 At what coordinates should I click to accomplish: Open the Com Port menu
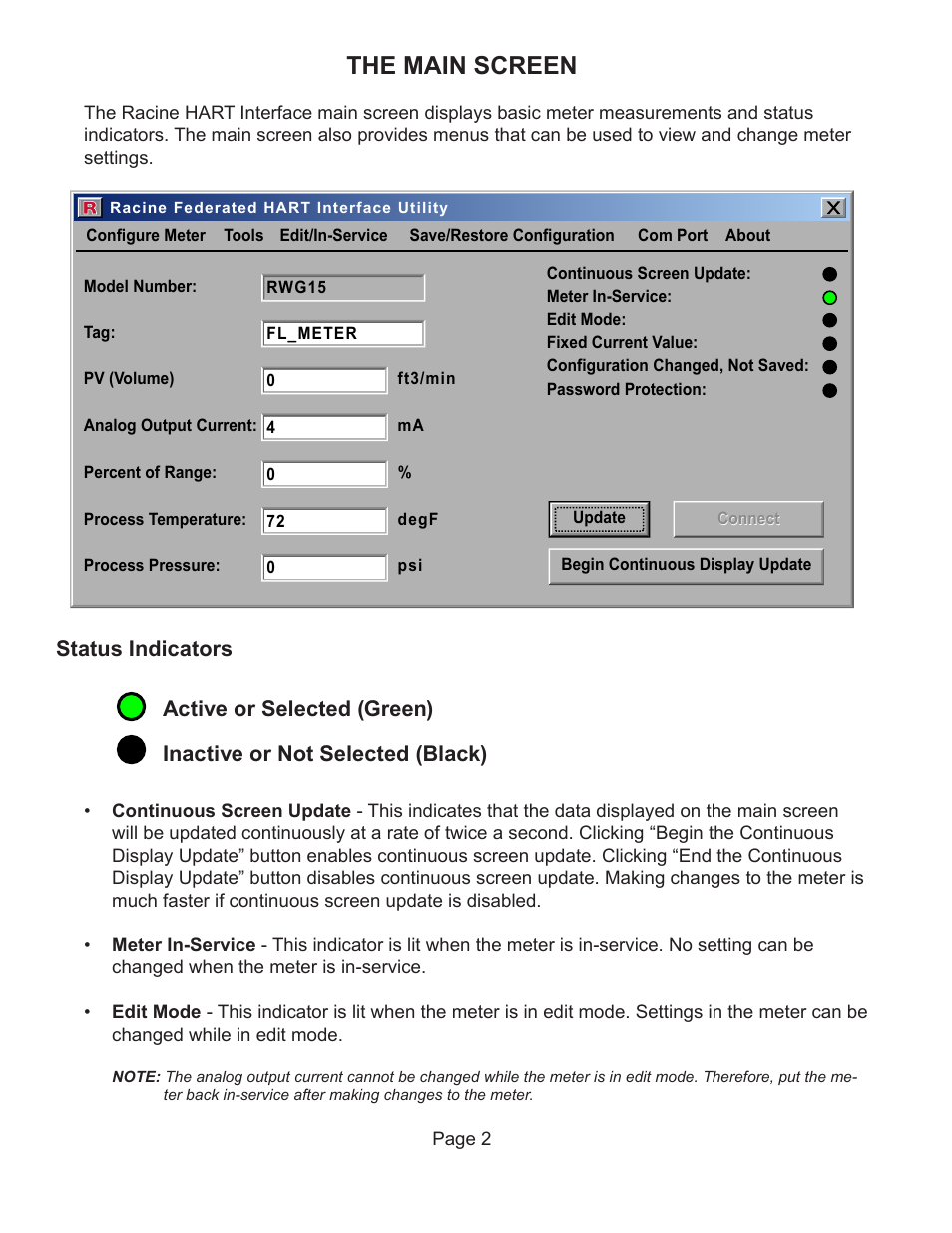(673, 236)
